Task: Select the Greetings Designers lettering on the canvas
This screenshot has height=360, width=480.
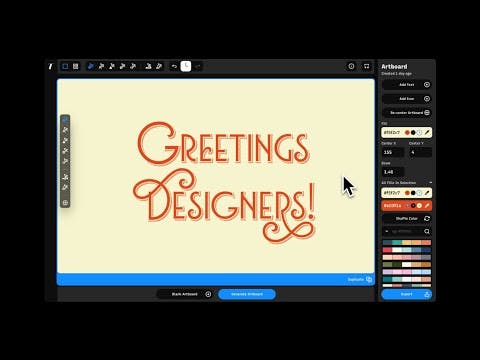Action: (224, 182)
